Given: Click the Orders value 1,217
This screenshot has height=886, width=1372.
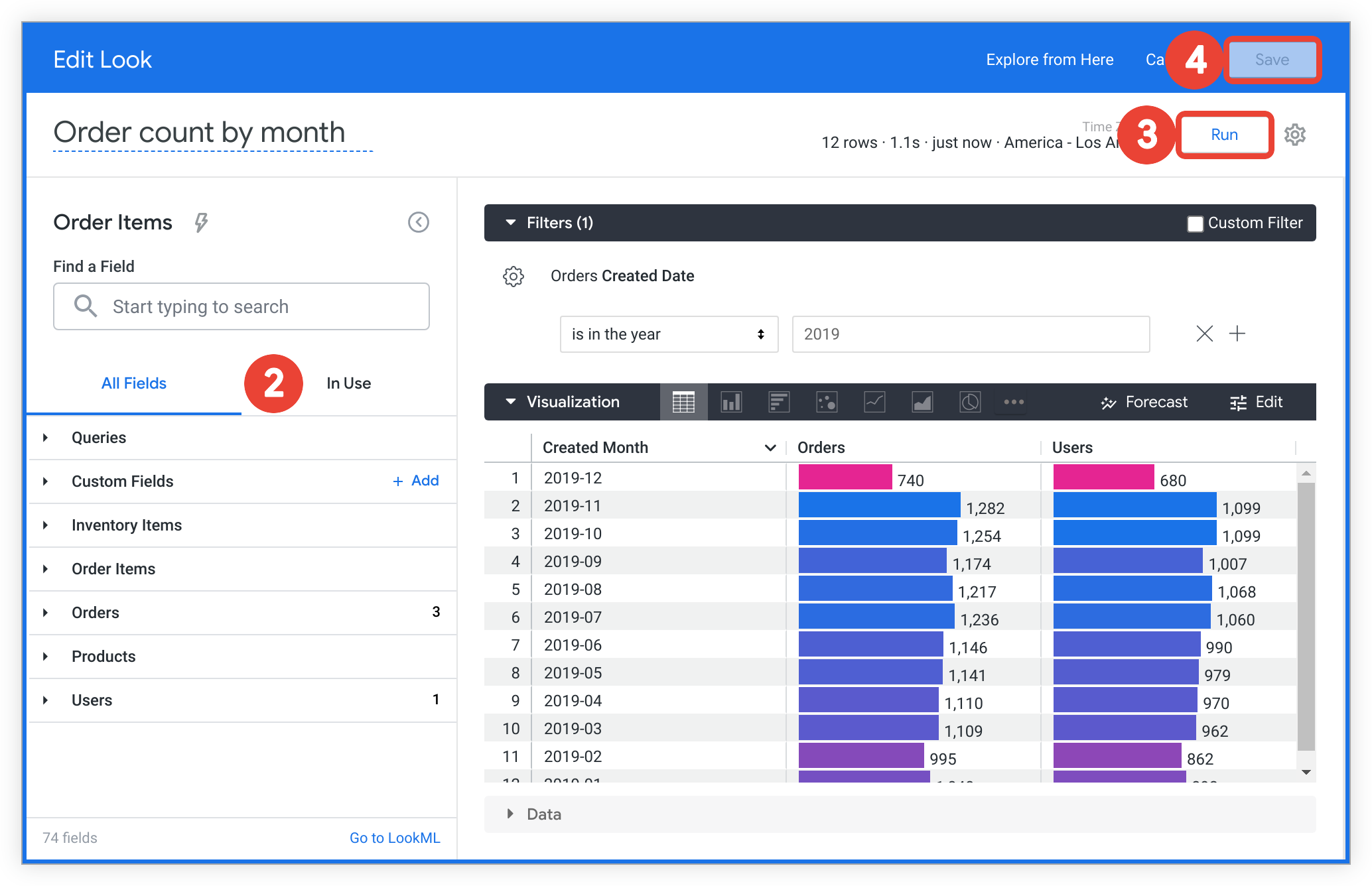Looking at the screenshot, I should pyautogui.click(x=977, y=592).
